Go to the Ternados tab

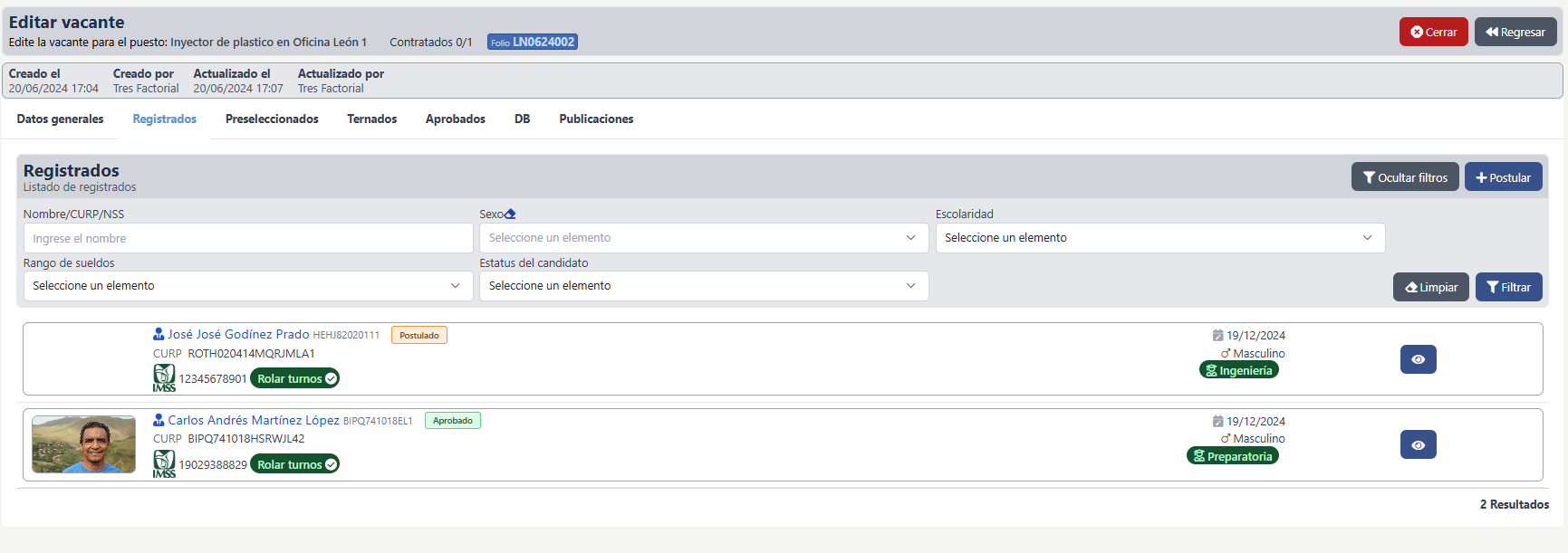tap(372, 119)
